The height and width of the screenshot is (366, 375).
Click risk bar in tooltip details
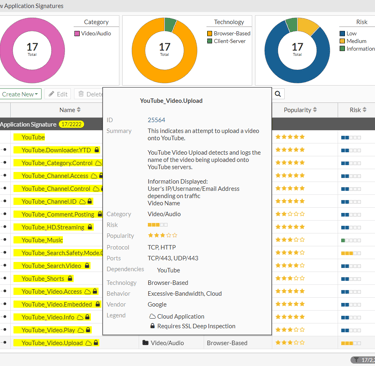158,225
